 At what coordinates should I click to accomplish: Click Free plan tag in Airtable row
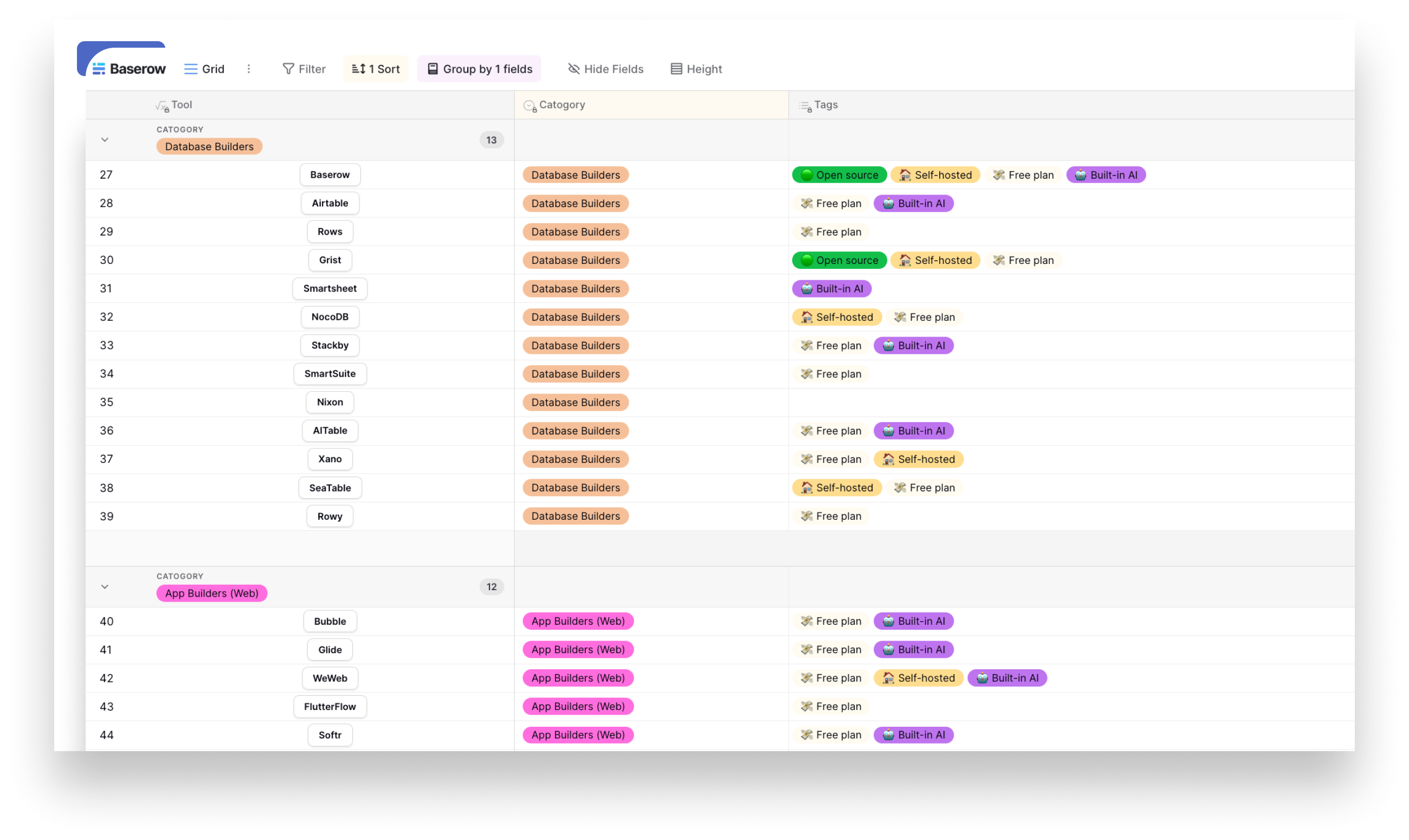(x=831, y=203)
